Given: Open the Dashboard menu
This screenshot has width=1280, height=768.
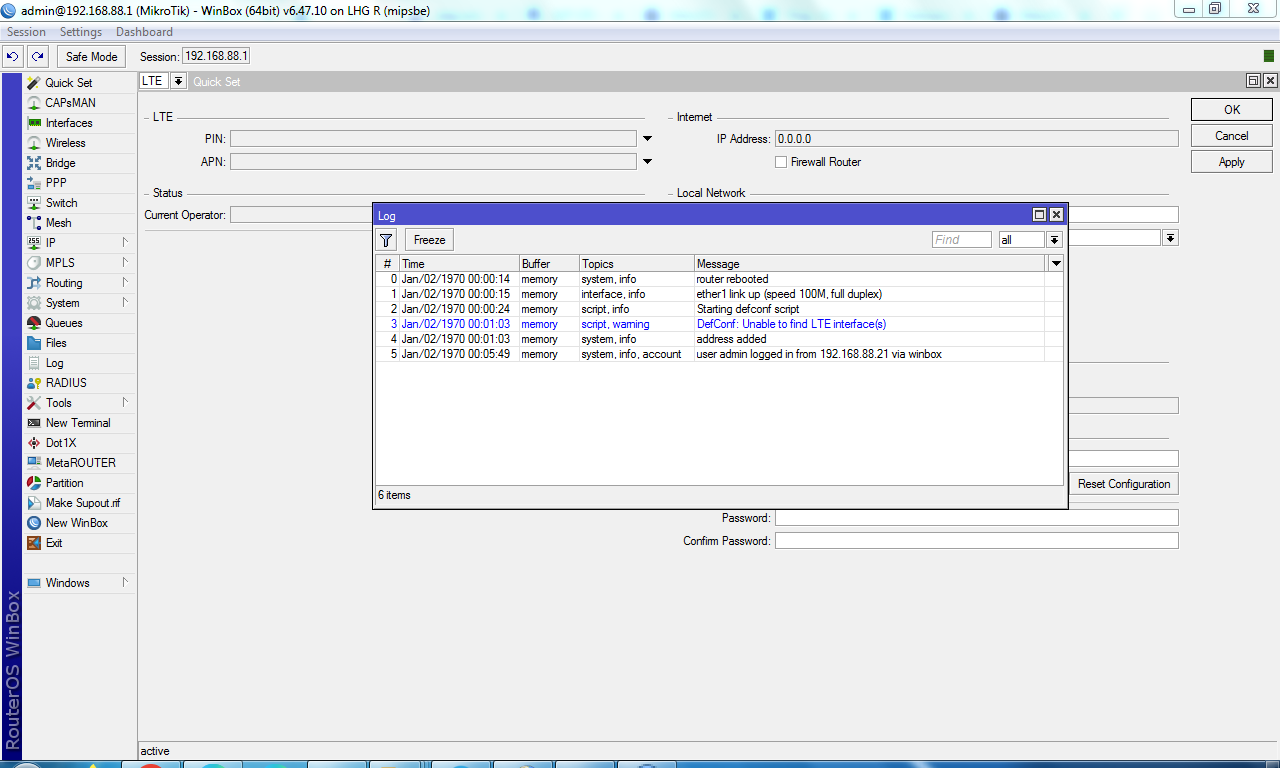Looking at the screenshot, I should 144,32.
